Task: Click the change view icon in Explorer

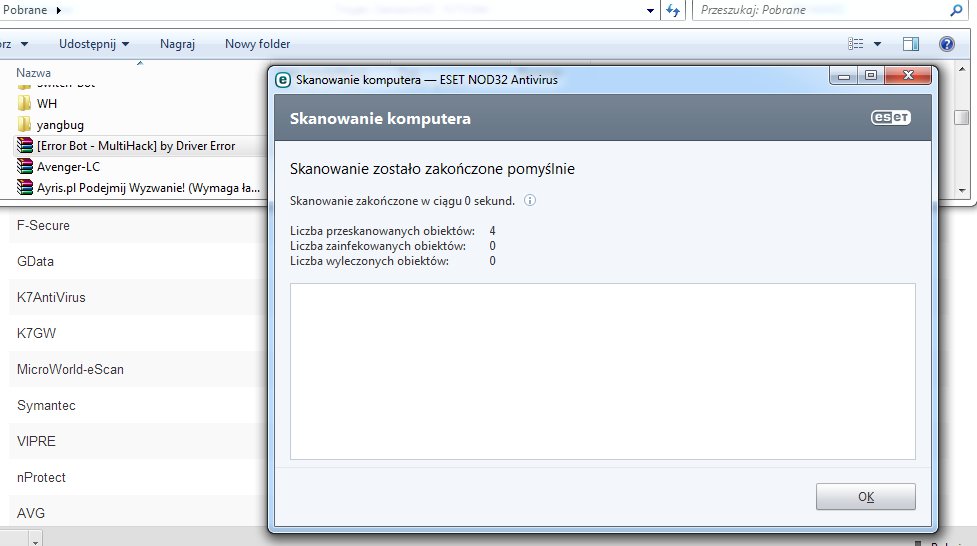Action: tap(855, 44)
